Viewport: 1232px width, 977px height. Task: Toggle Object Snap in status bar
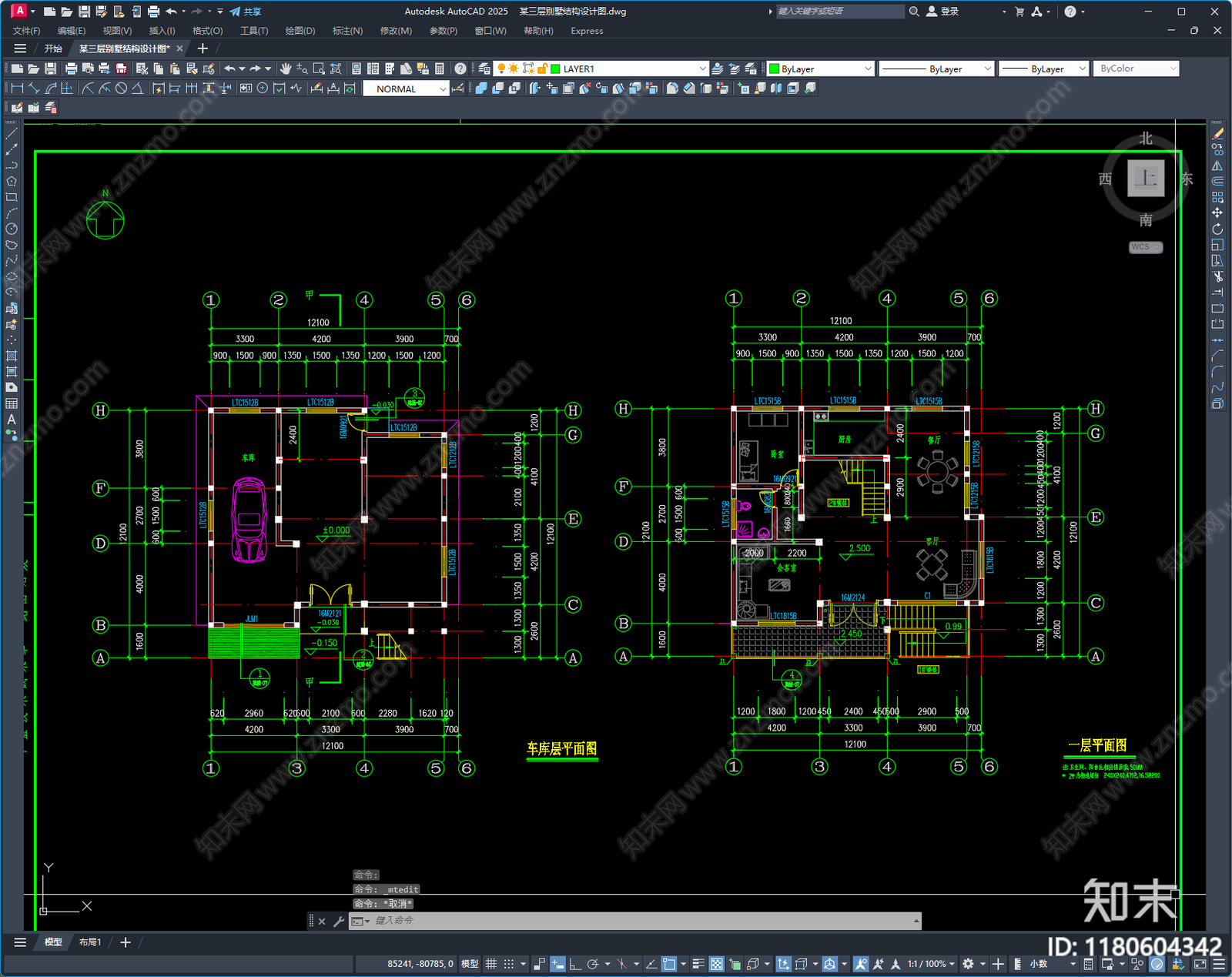(x=669, y=964)
